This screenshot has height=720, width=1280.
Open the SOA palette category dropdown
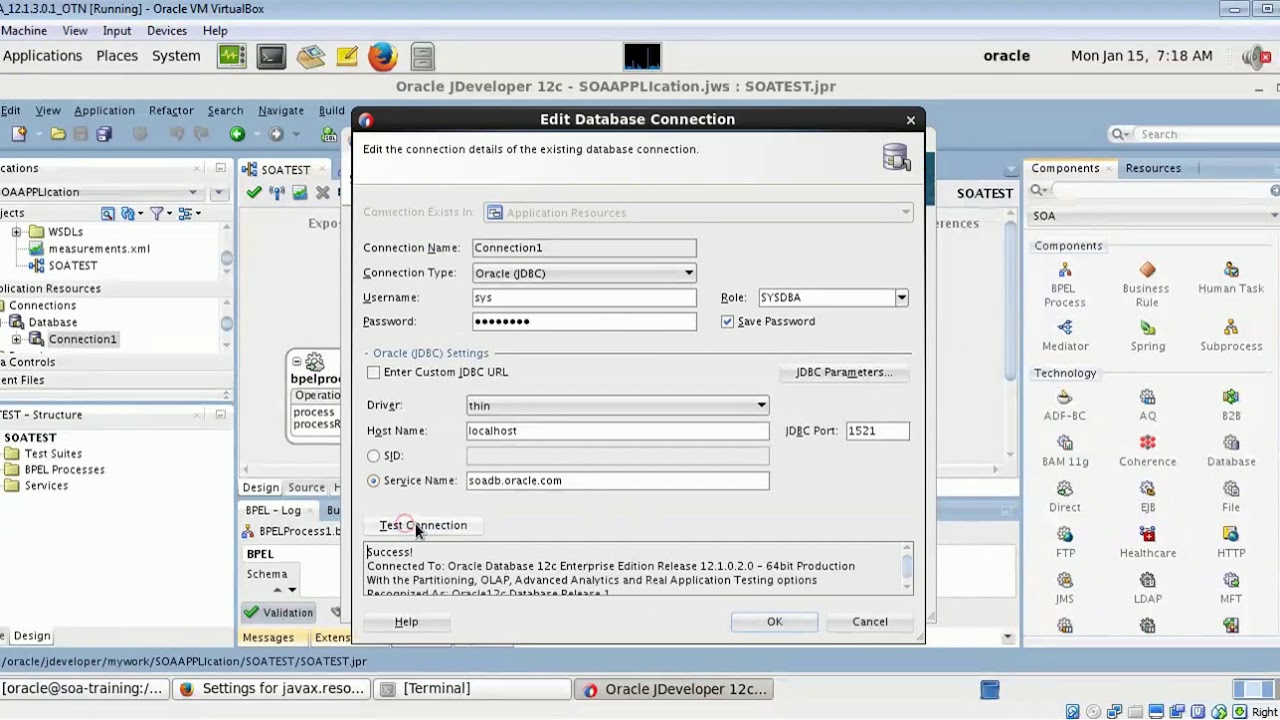(x=1155, y=216)
